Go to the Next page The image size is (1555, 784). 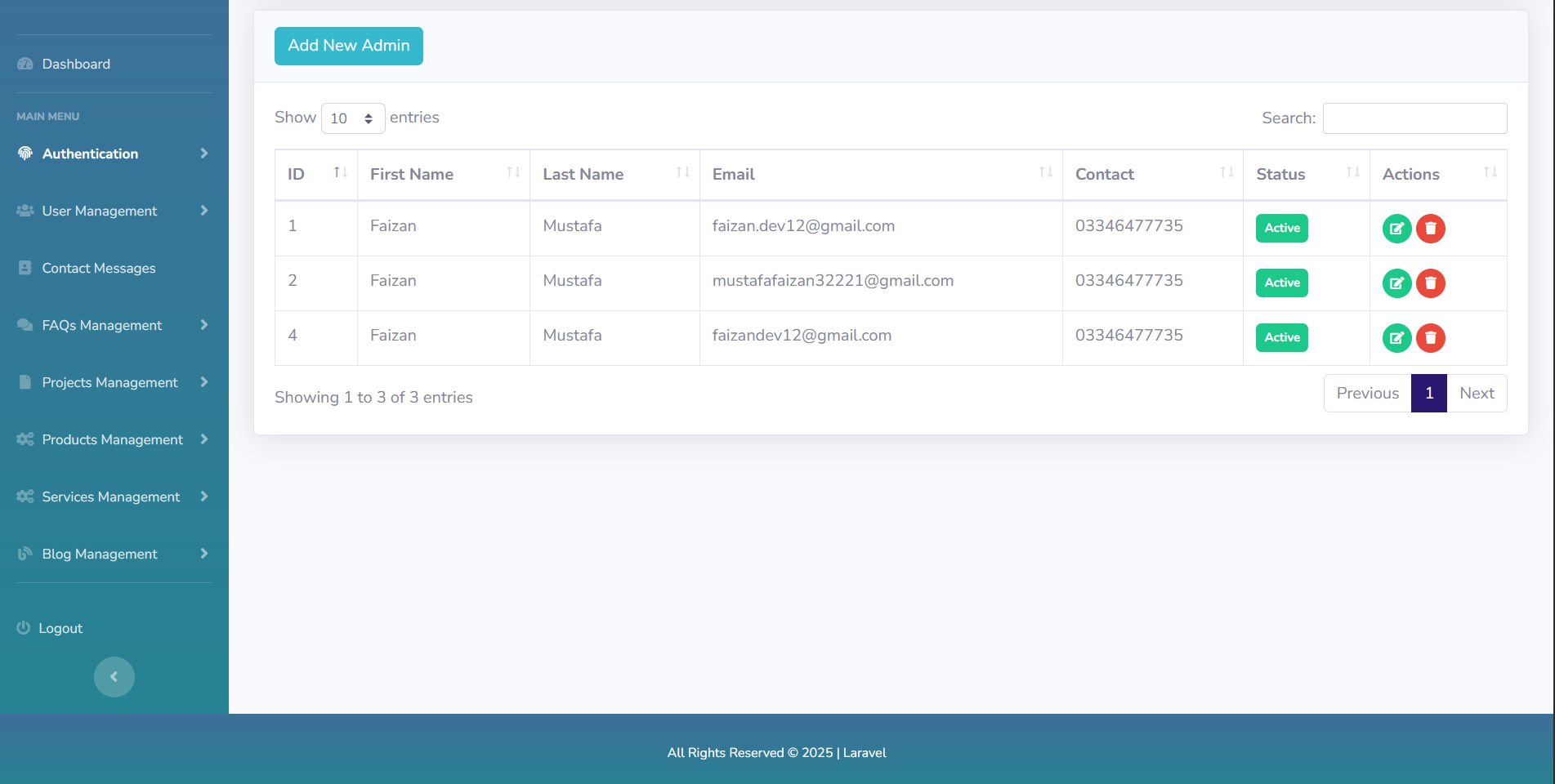[1477, 393]
